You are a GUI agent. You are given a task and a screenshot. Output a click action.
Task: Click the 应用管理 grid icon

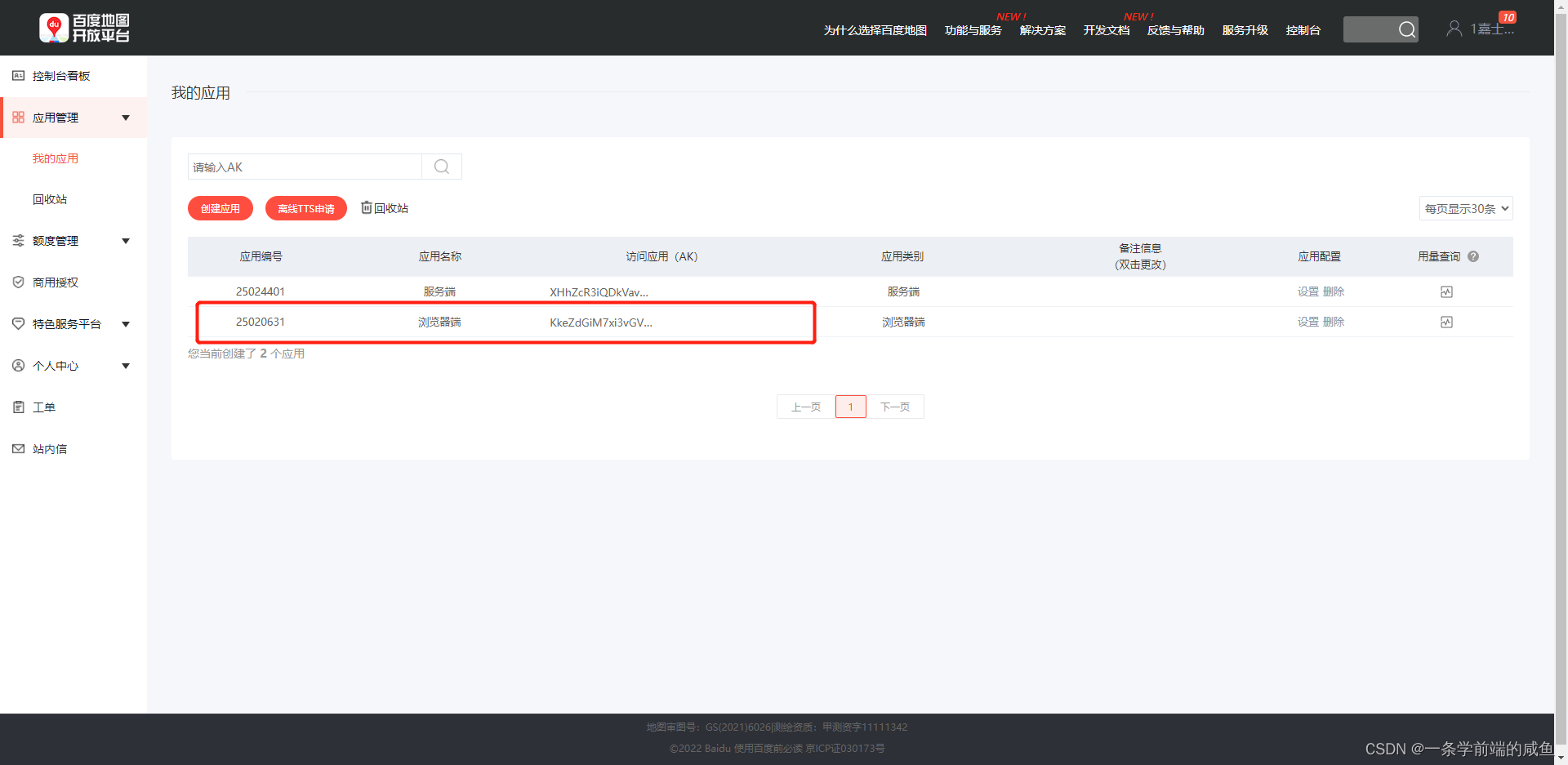18,118
